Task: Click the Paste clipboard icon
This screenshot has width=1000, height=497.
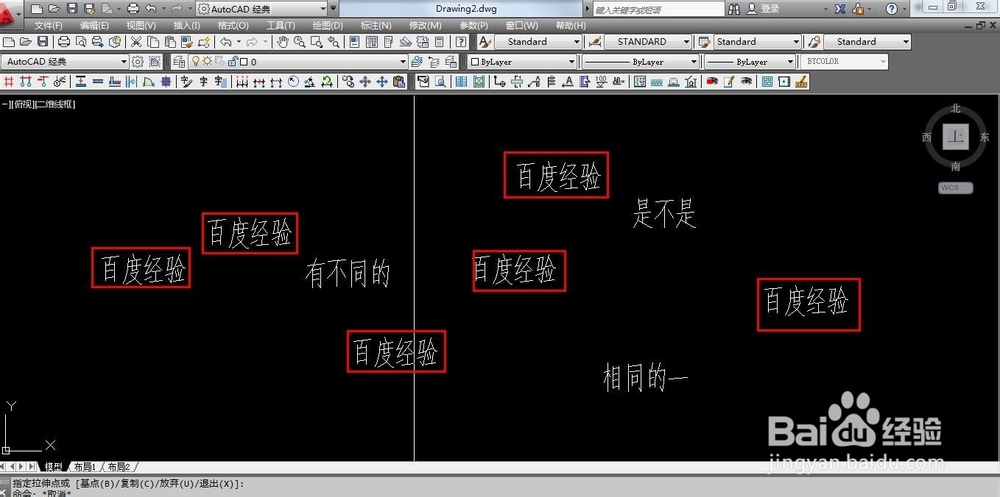Action: tap(170, 42)
